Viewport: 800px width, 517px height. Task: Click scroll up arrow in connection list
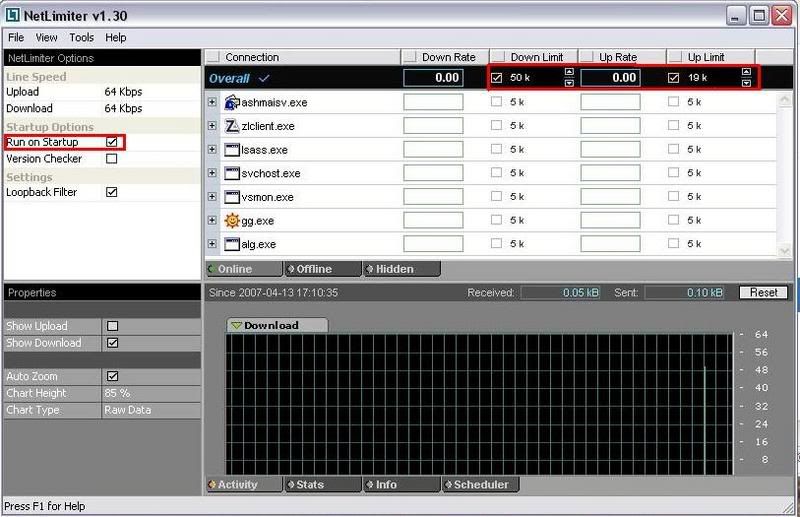[x=785, y=100]
